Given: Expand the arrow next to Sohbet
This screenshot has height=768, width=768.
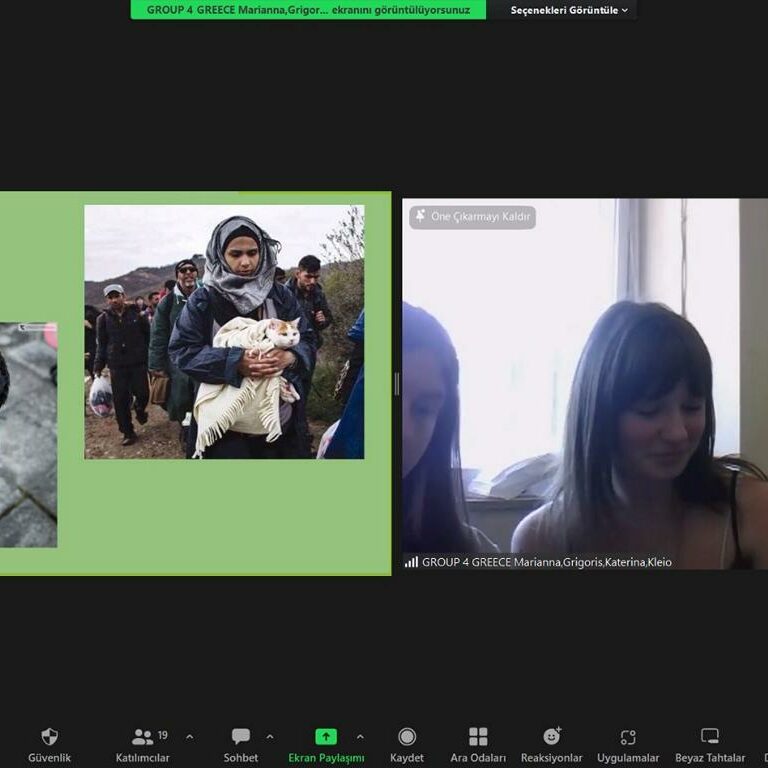Looking at the screenshot, I should (270, 737).
